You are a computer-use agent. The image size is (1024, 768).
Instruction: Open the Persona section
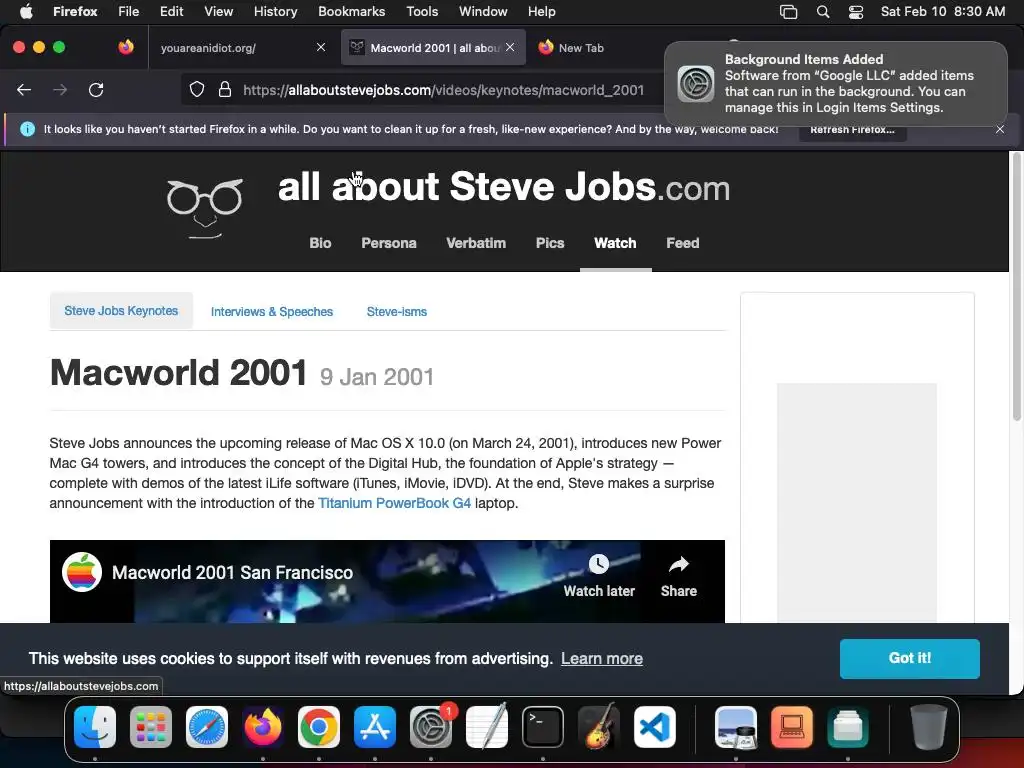coord(389,243)
